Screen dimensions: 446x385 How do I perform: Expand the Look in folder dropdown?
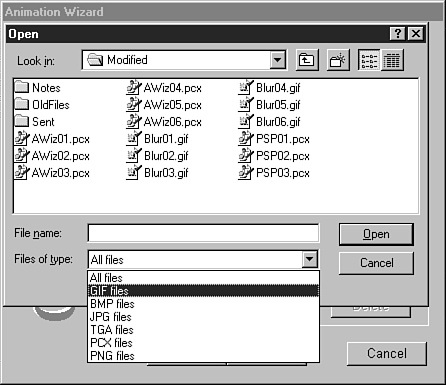(x=278, y=60)
